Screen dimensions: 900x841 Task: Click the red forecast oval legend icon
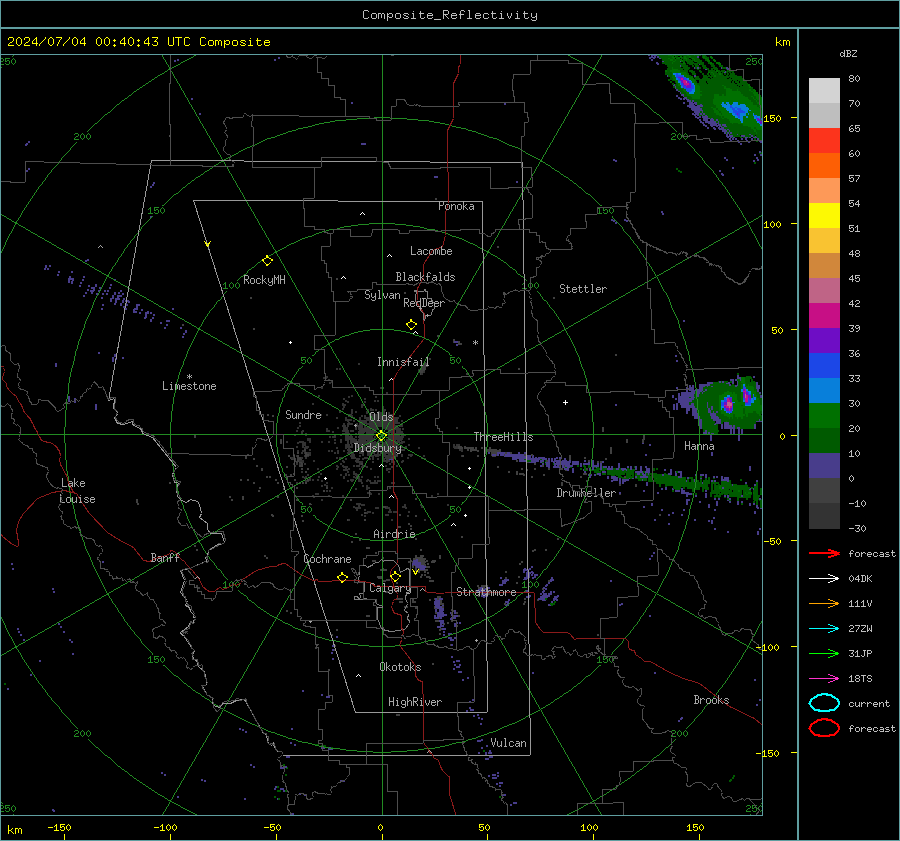tap(824, 728)
